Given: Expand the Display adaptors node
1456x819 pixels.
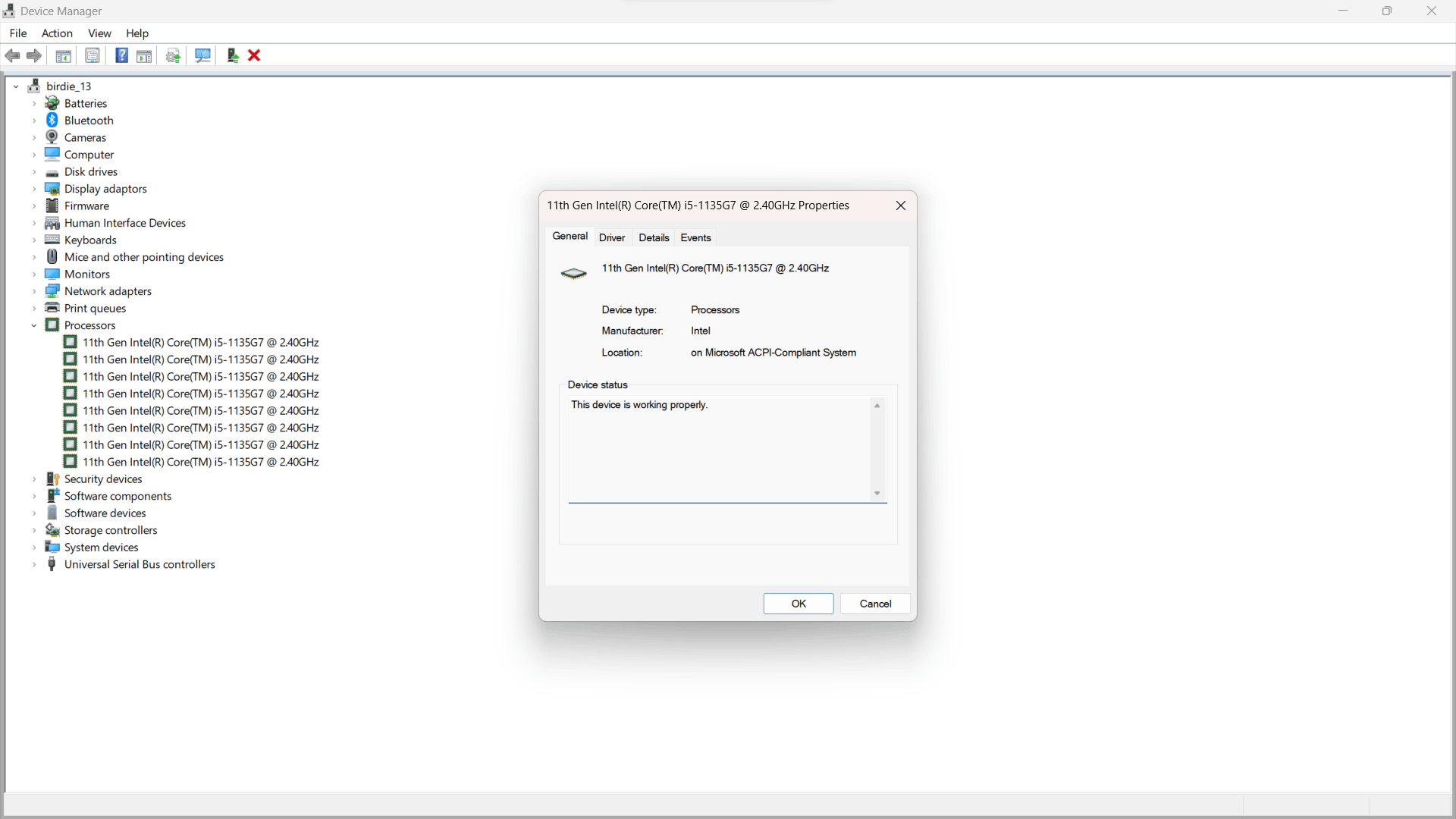Looking at the screenshot, I should pos(34,189).
